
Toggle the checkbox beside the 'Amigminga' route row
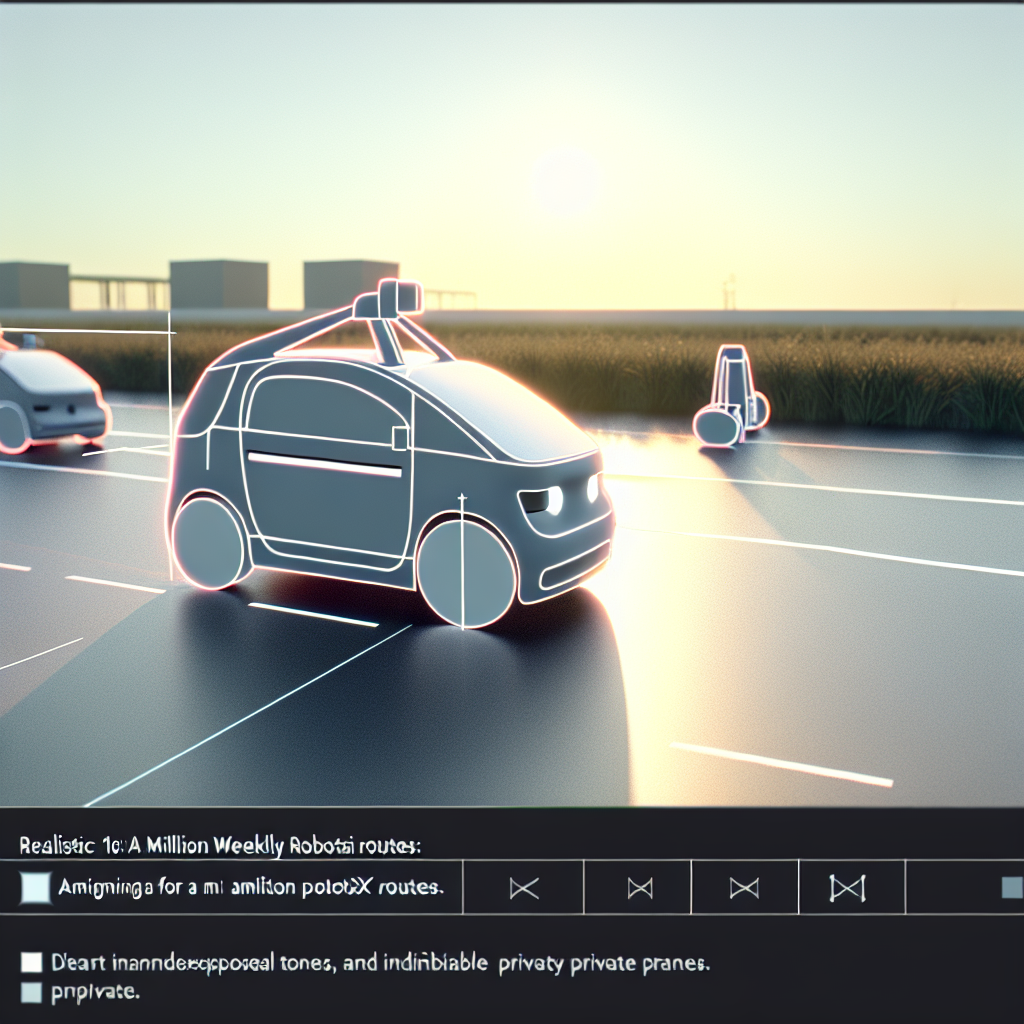[x=35, y=887]
